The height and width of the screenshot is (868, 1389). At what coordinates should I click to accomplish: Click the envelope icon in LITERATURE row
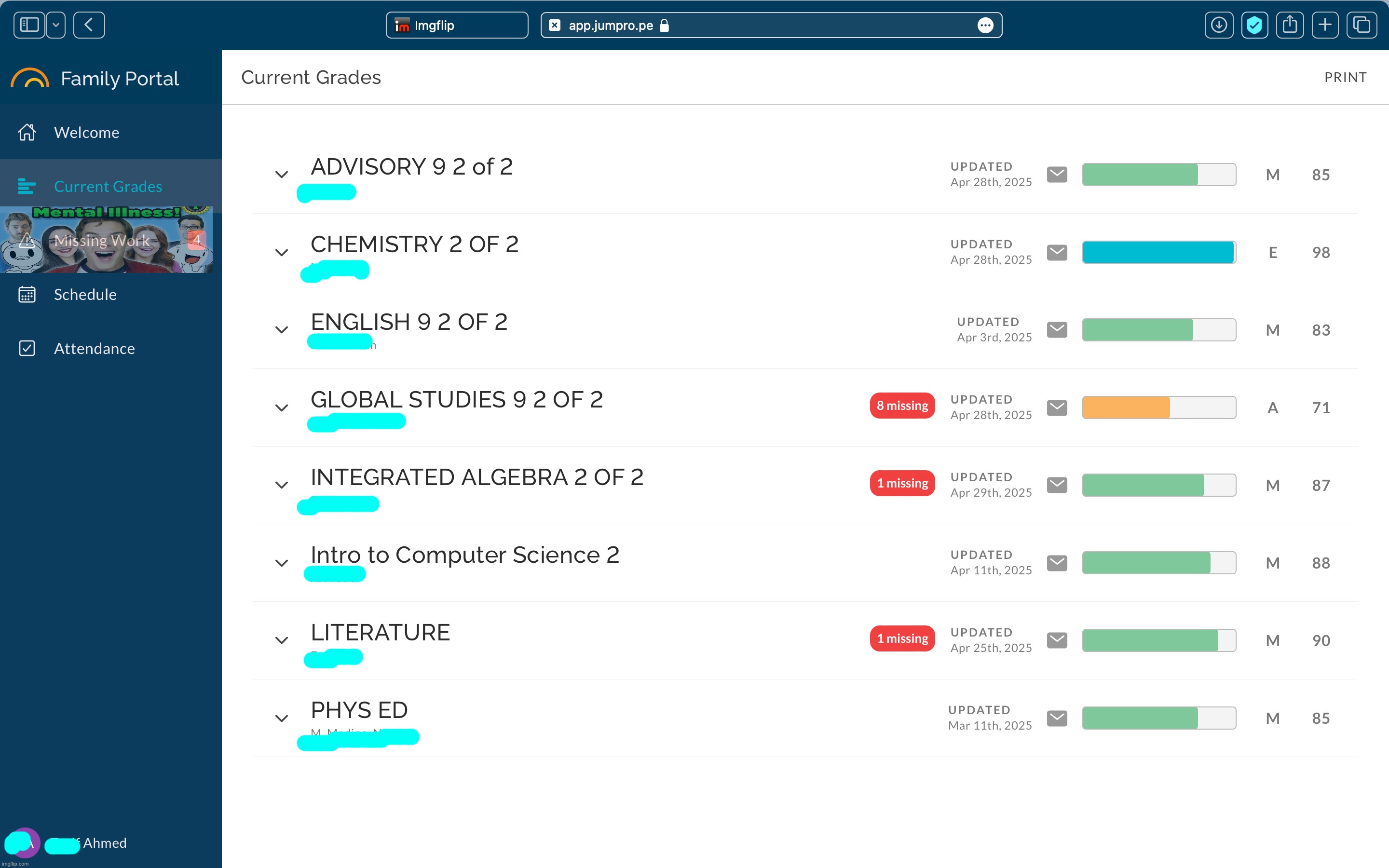[1057, 640]
